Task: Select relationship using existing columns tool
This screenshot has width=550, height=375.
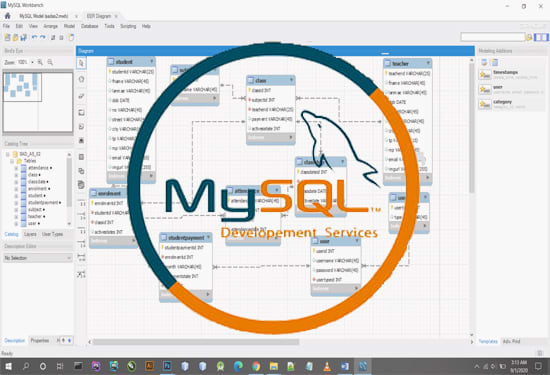Action: (x=81, y=274)
